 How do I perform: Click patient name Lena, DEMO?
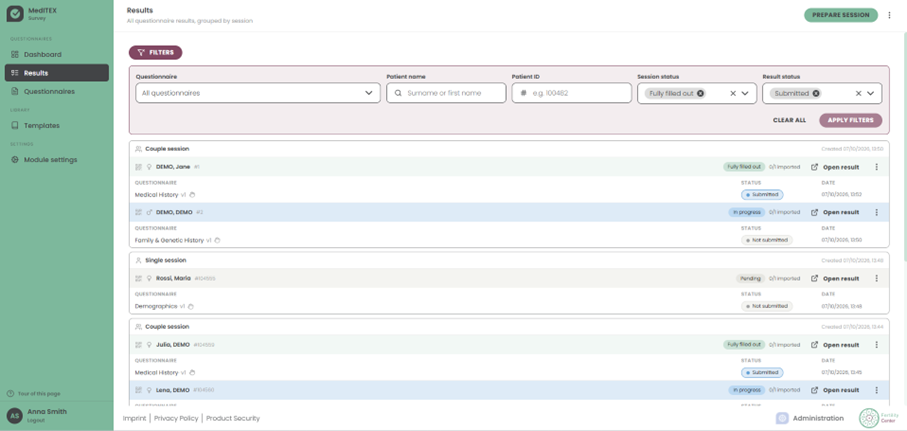tap(172, 390)
